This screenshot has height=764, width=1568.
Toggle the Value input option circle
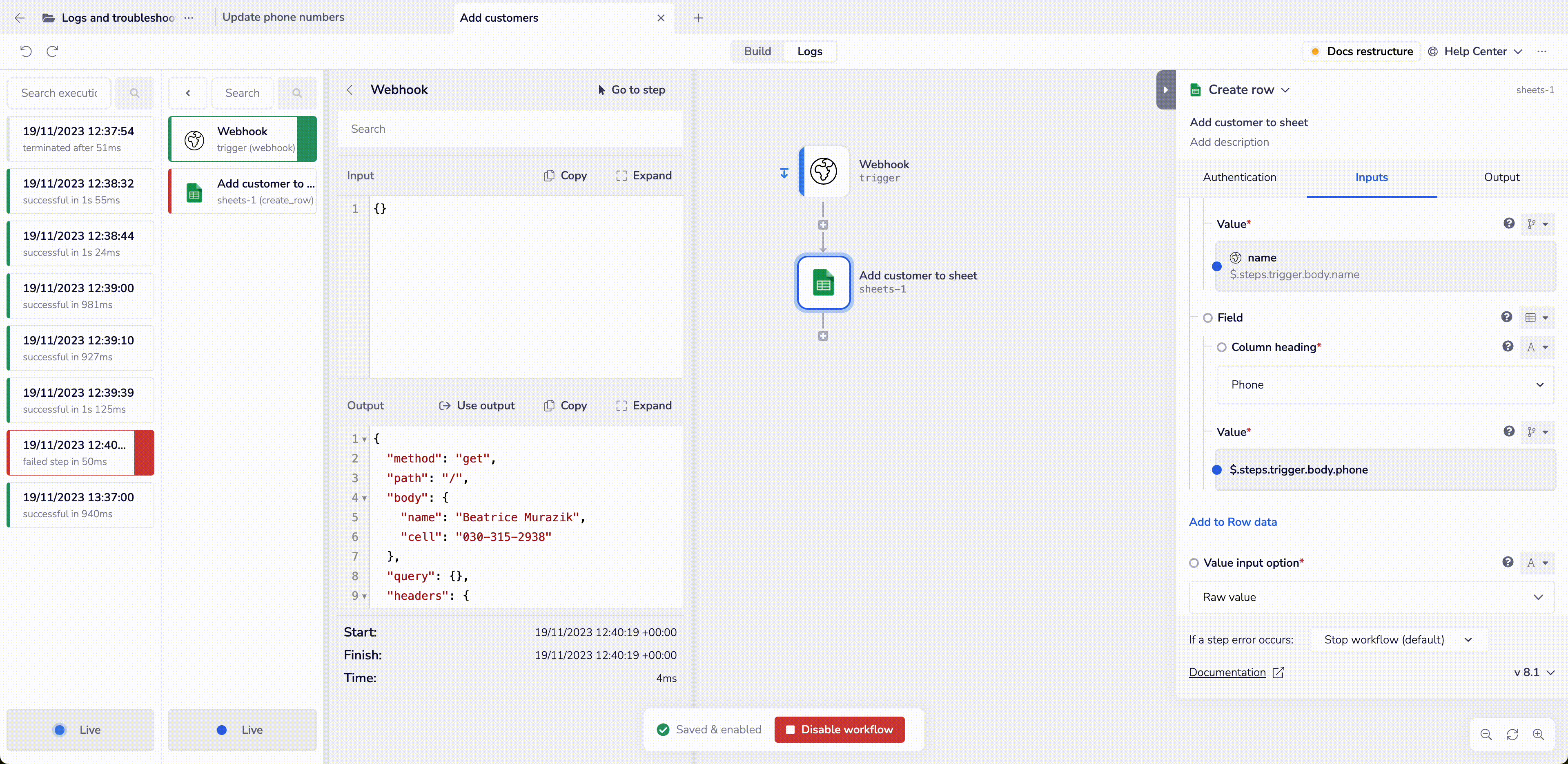[x=1194, y=563]
